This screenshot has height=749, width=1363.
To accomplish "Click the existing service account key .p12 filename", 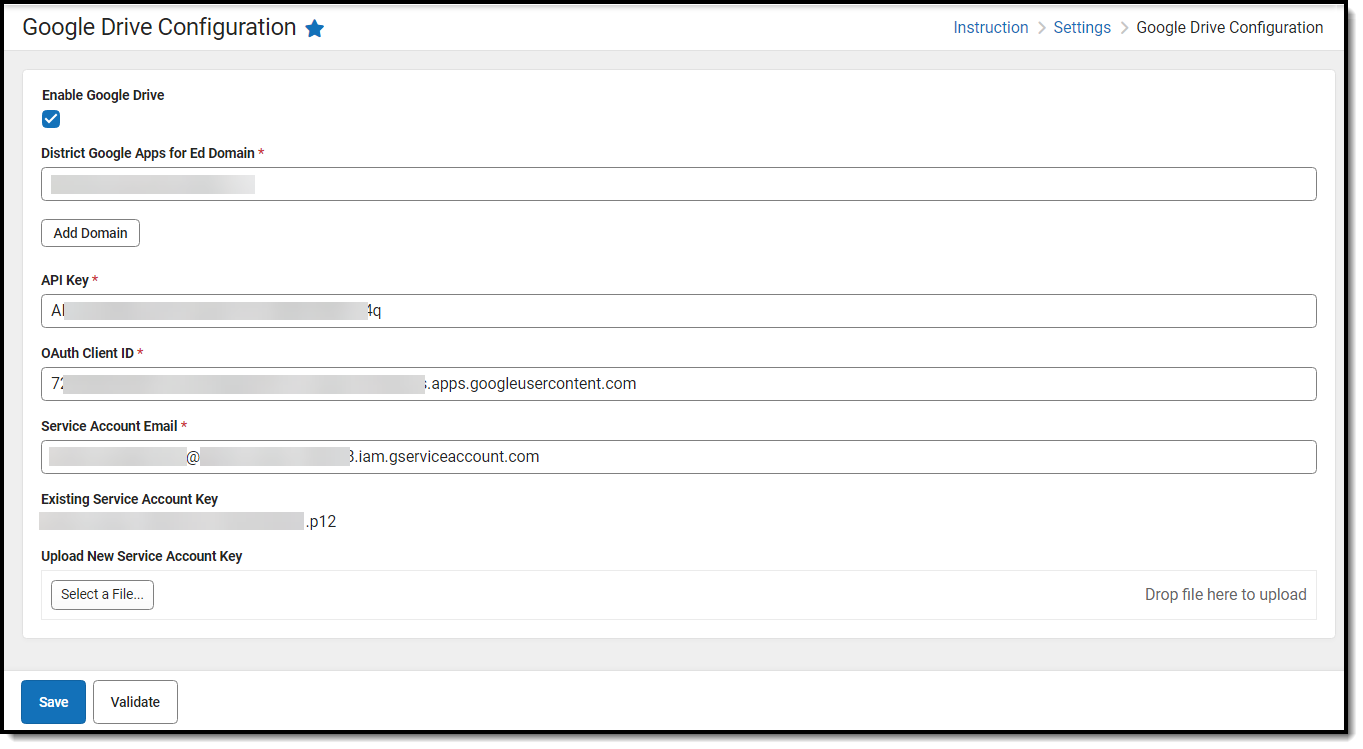I will click(x=188, y=521).
